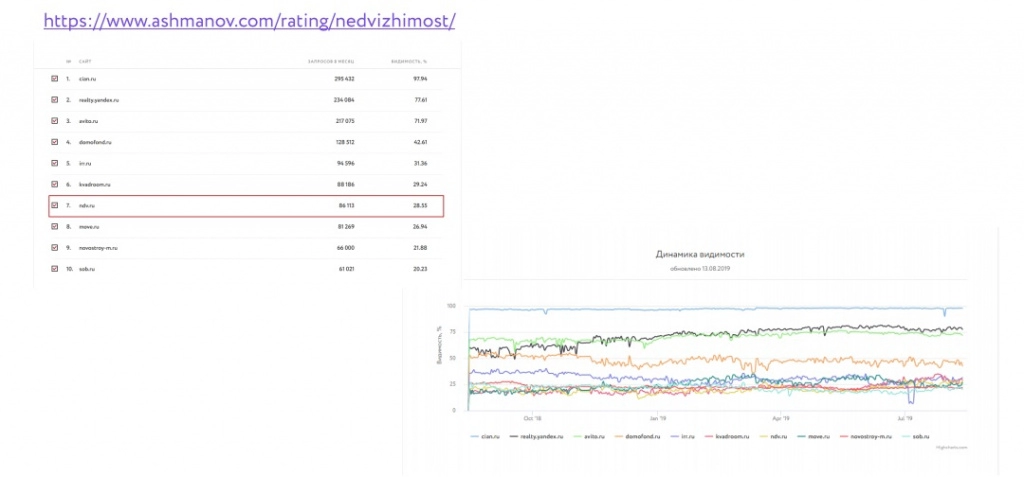Select the requests value 88 186
Image resolution: width=1024 pixels, height=477 pixels.
(345, 184)
